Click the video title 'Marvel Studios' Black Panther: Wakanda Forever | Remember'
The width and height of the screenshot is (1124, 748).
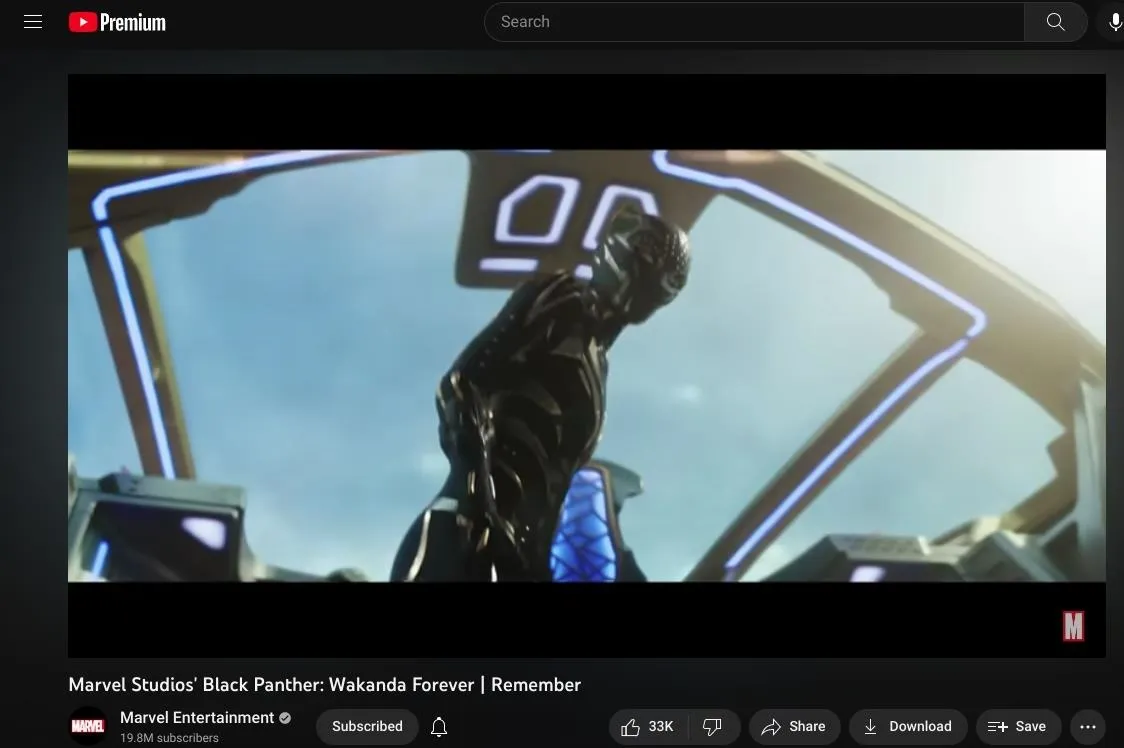(x=325, y=685)
